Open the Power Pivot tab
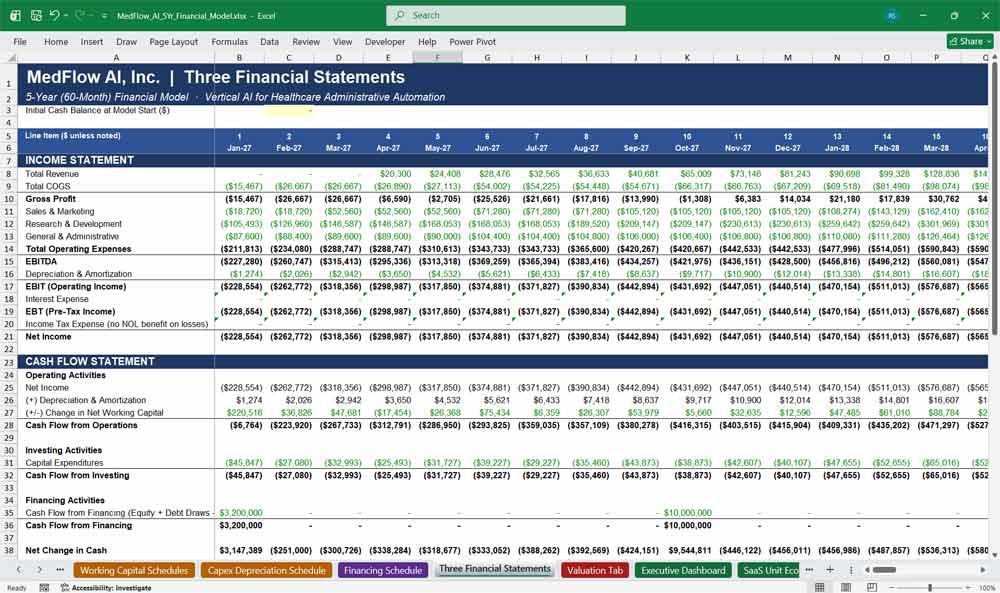 [473, 41]
